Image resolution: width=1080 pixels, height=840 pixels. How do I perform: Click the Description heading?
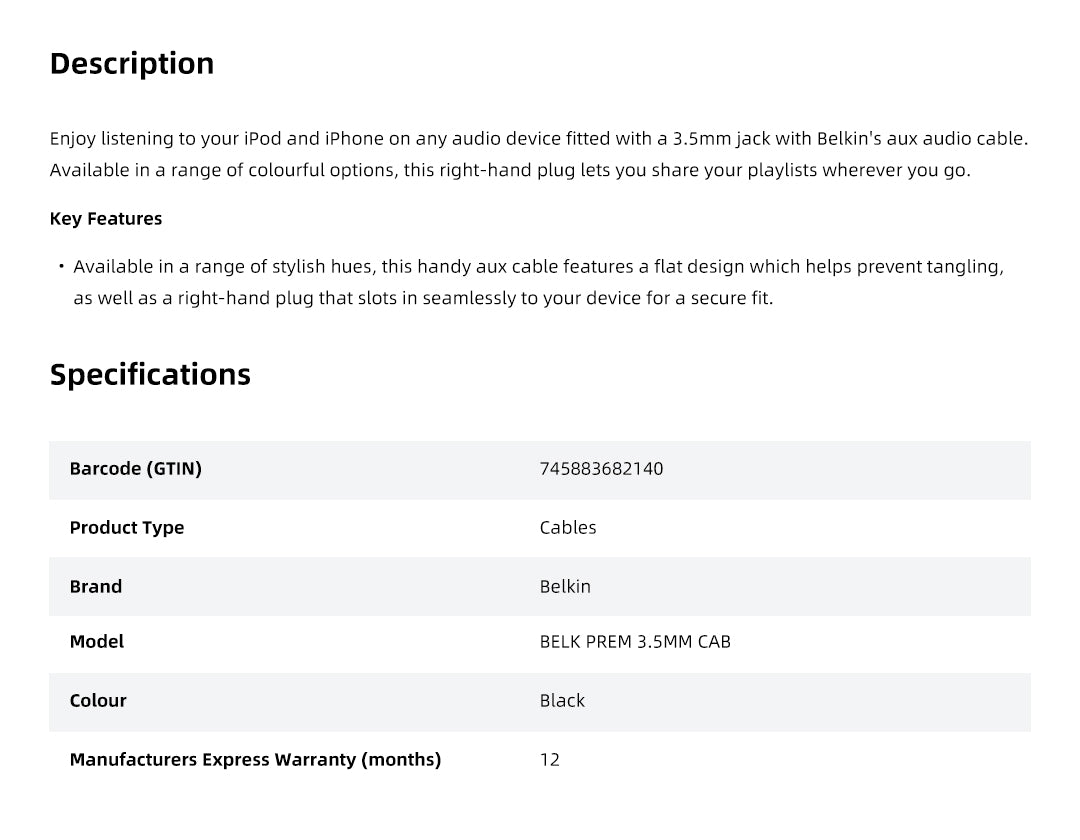[x=132, y=63]
